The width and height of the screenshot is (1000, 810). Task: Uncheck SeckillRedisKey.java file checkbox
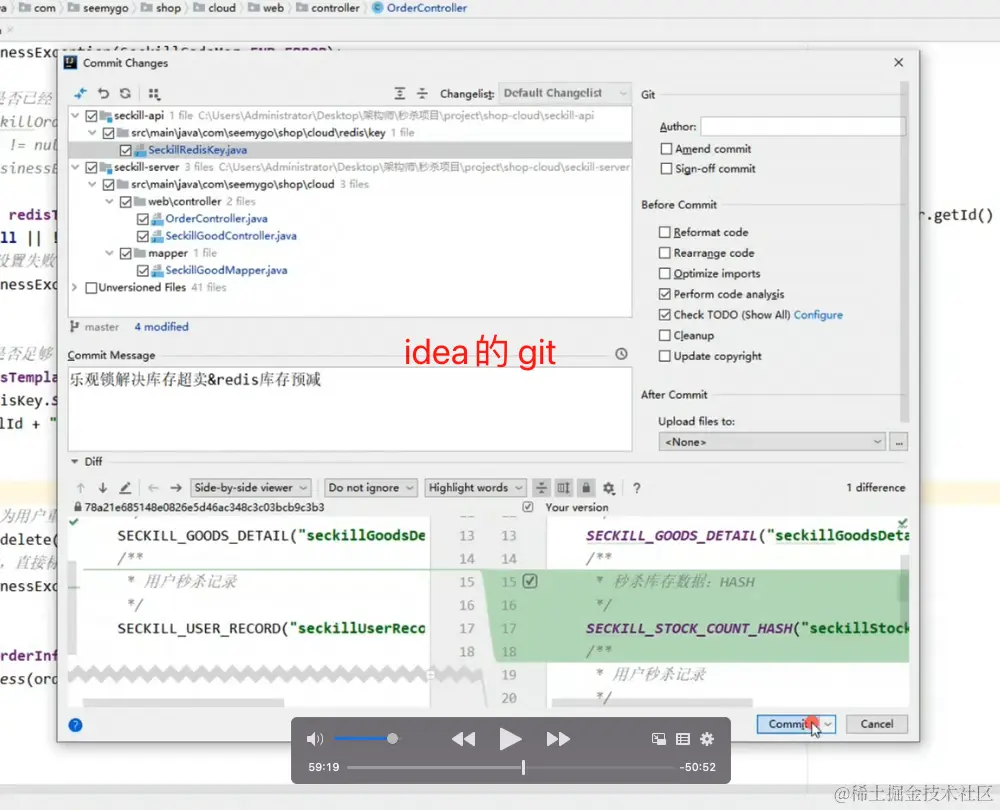(x=126, y=151)
